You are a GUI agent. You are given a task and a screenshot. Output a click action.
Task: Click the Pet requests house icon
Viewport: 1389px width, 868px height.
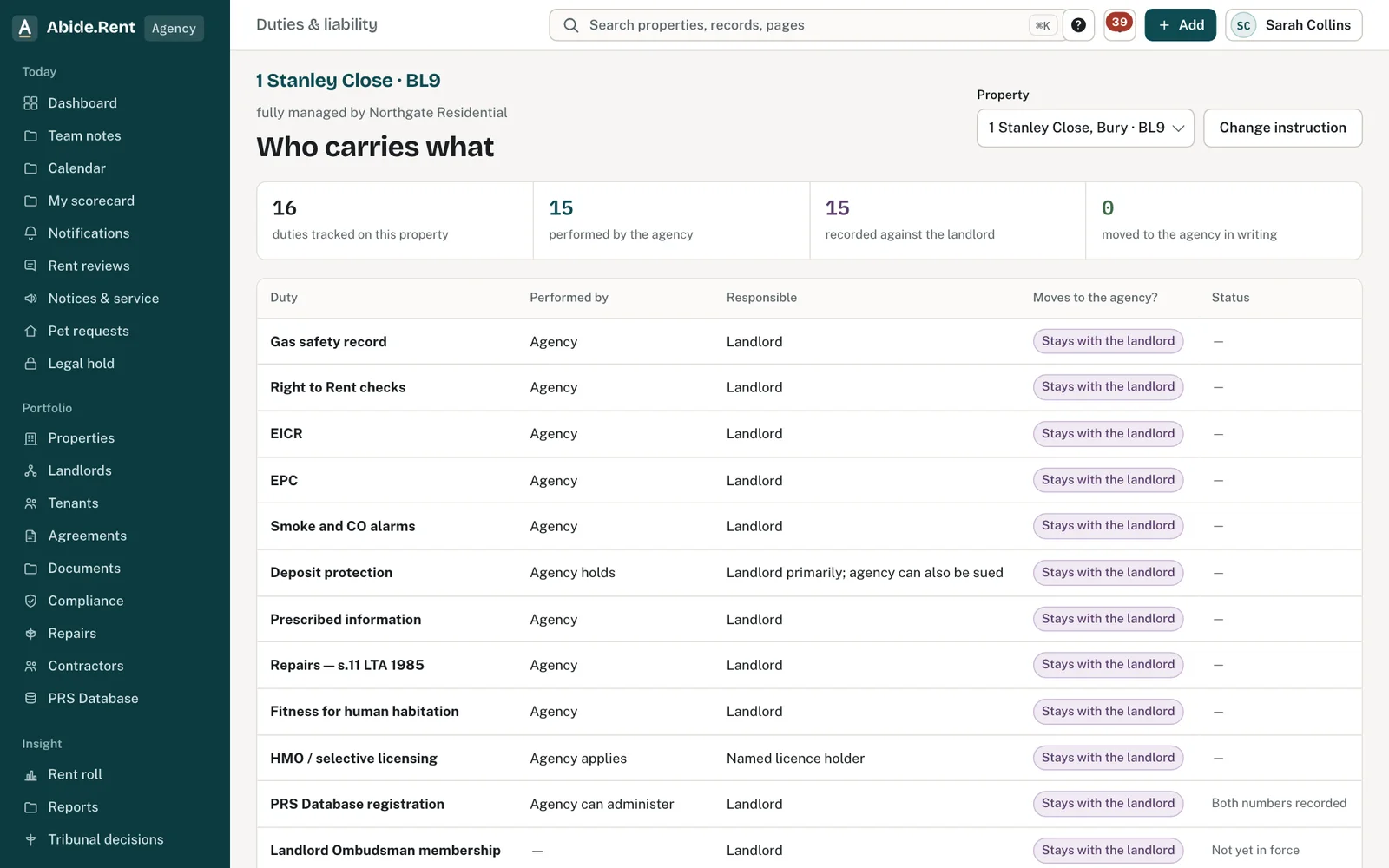click(x=30, y=331)
